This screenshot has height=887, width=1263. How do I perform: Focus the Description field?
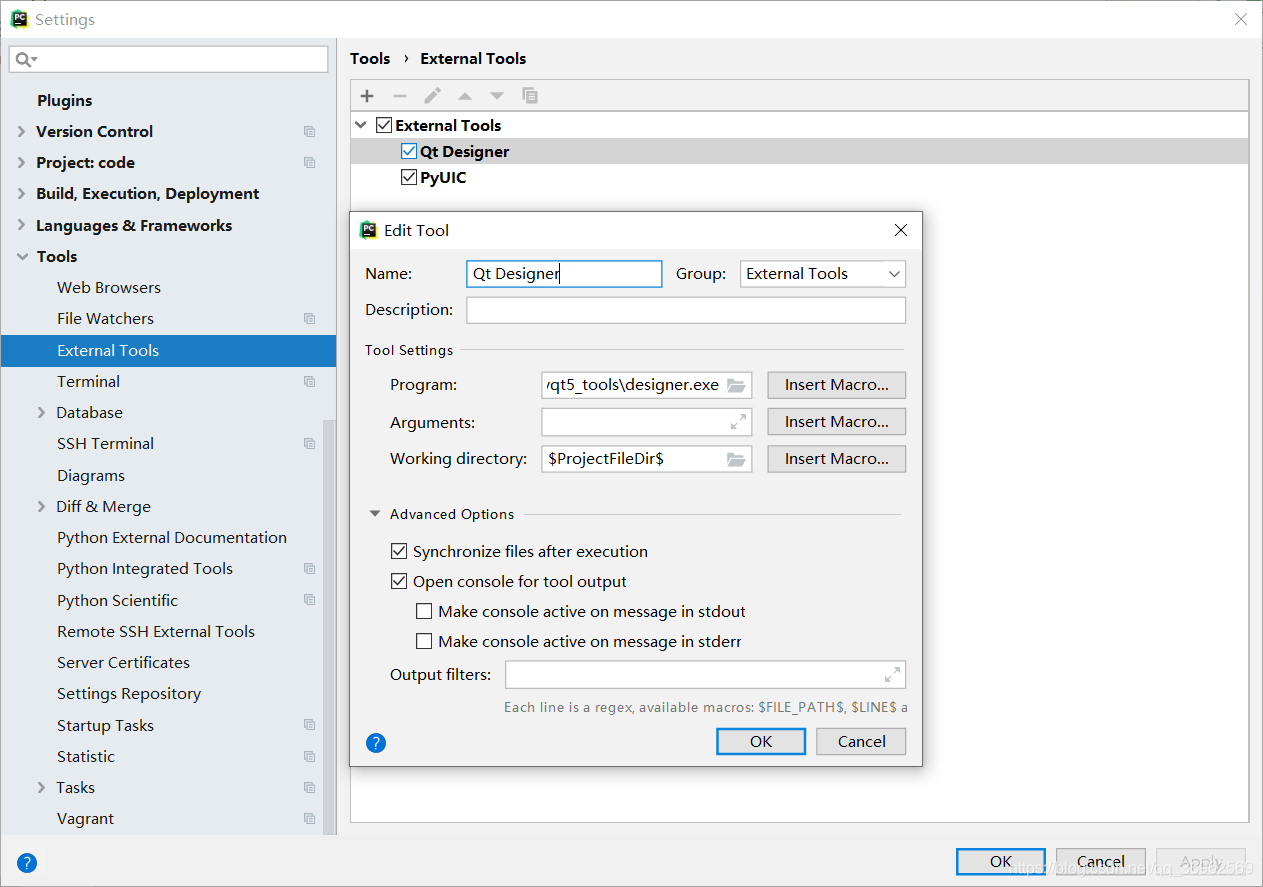686,310
